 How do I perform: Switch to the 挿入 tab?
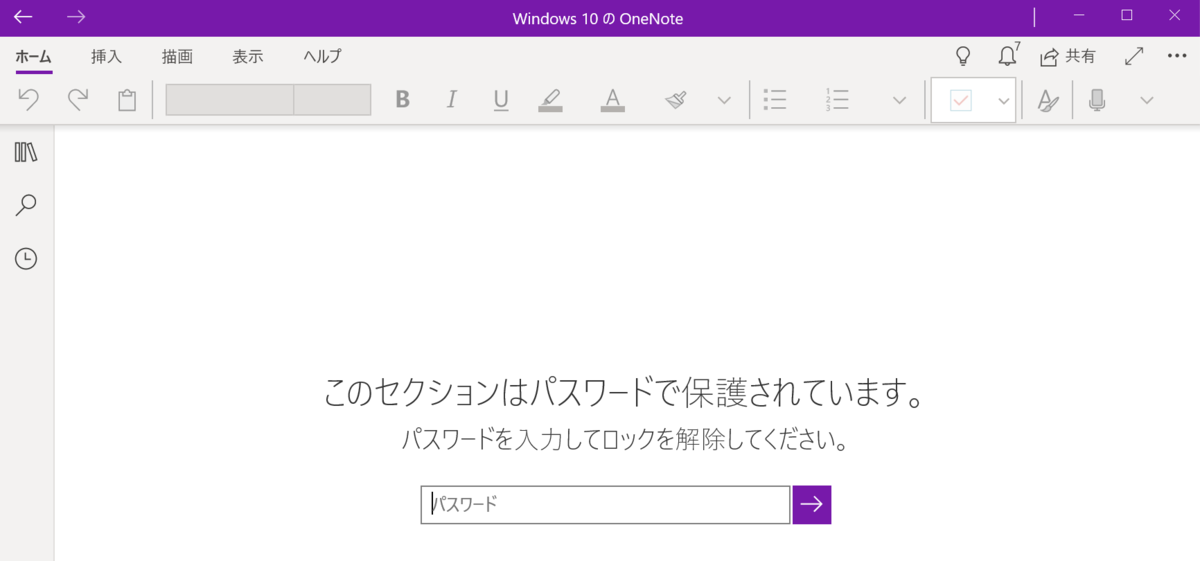click(x=106, y=57)
